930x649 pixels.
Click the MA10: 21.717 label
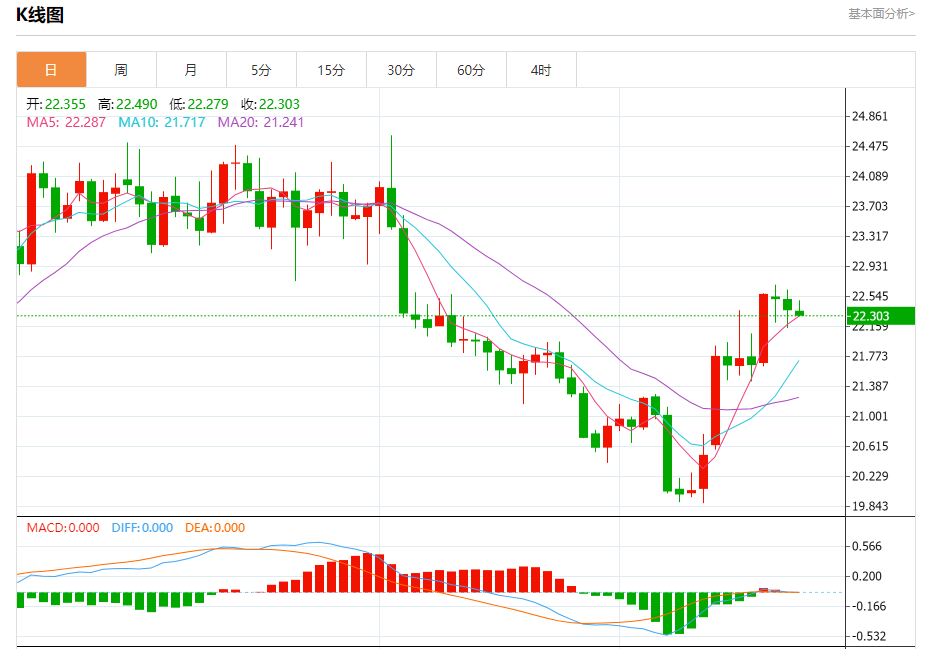point(161,122)
